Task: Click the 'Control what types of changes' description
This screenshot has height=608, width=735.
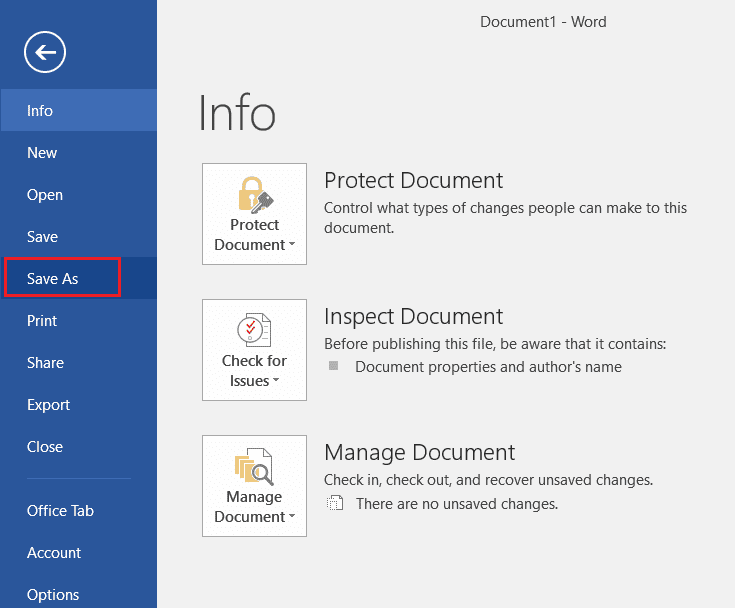Action: point(505,218)
